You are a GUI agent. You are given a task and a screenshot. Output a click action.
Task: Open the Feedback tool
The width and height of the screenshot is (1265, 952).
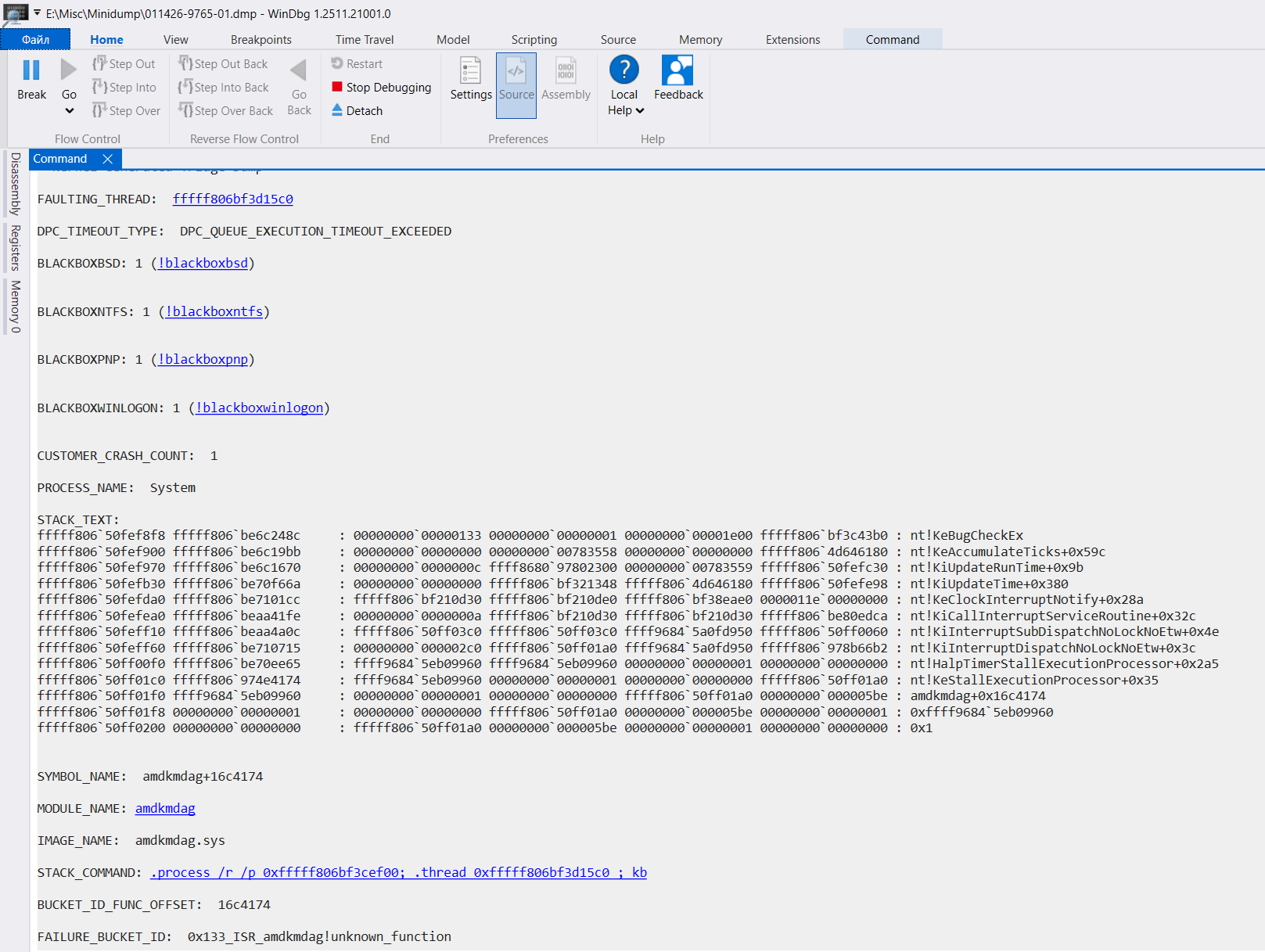pyautogui.click(x=678, y=78)
